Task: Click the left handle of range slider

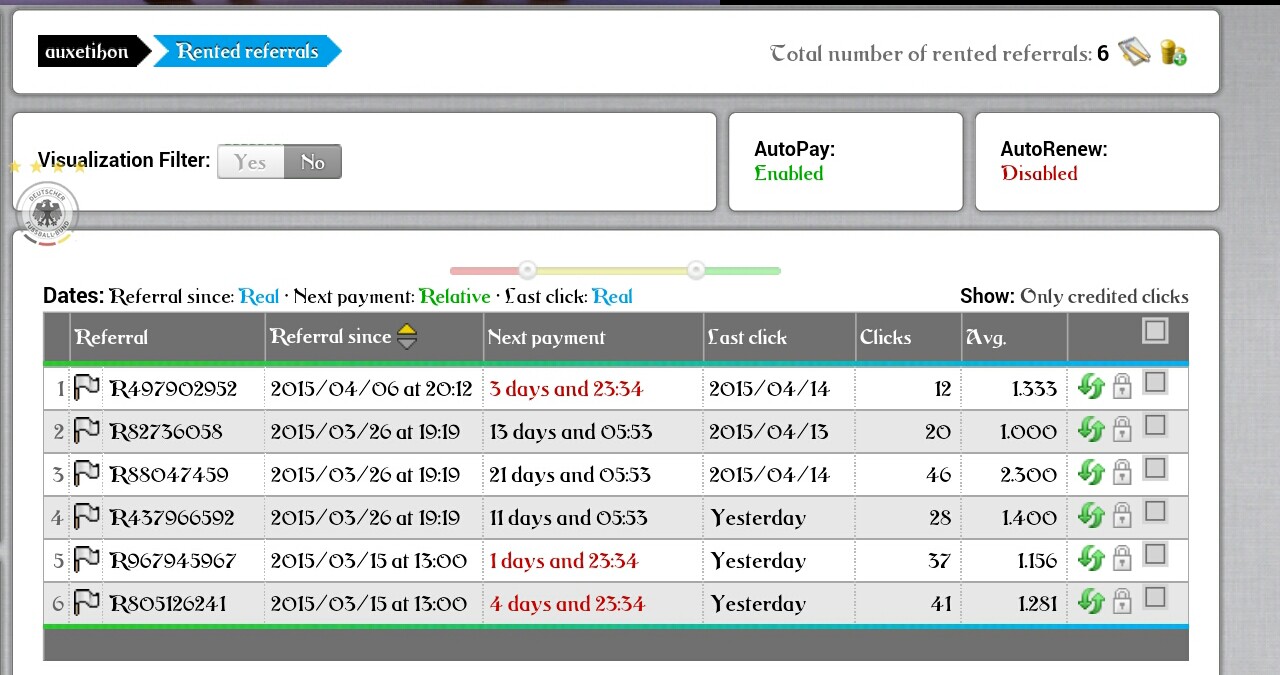Action: (x=527, y=270)
